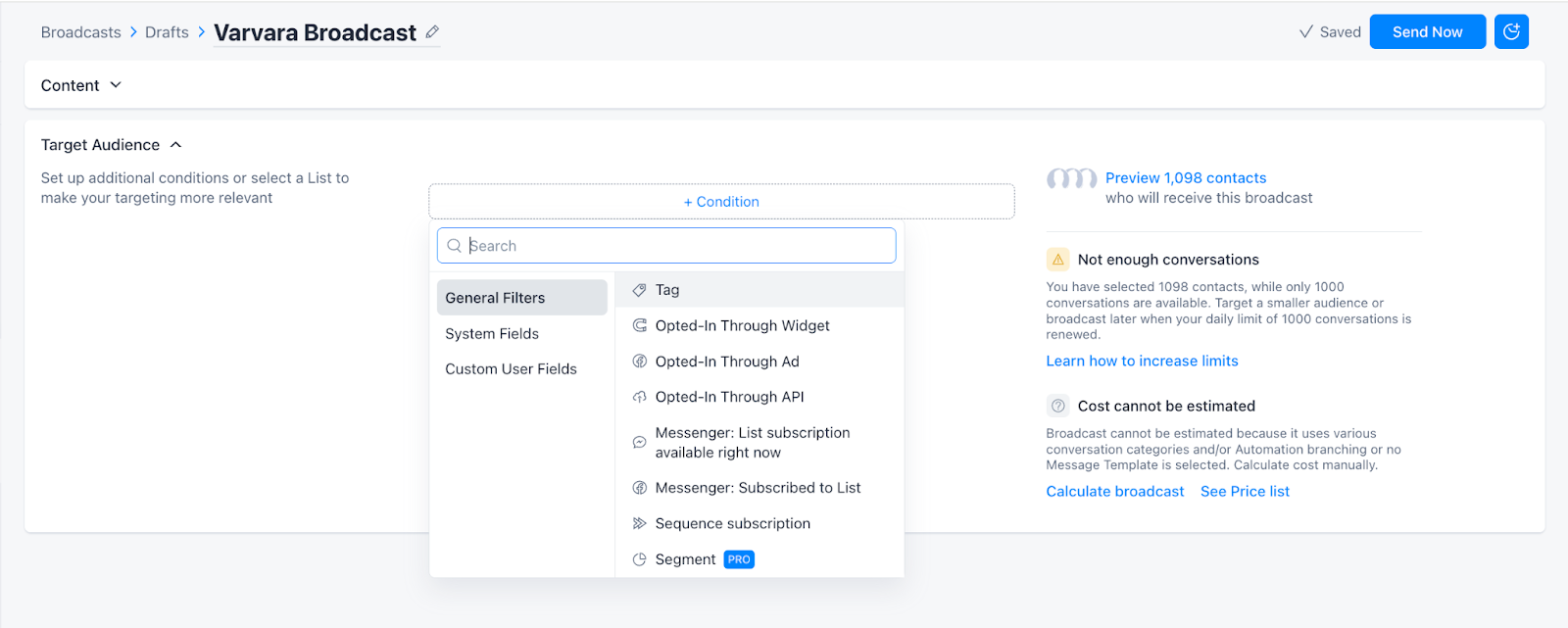Click the + Condition dropdown button
Viewport: 1568px width, 628px height.
coord(721,202)
